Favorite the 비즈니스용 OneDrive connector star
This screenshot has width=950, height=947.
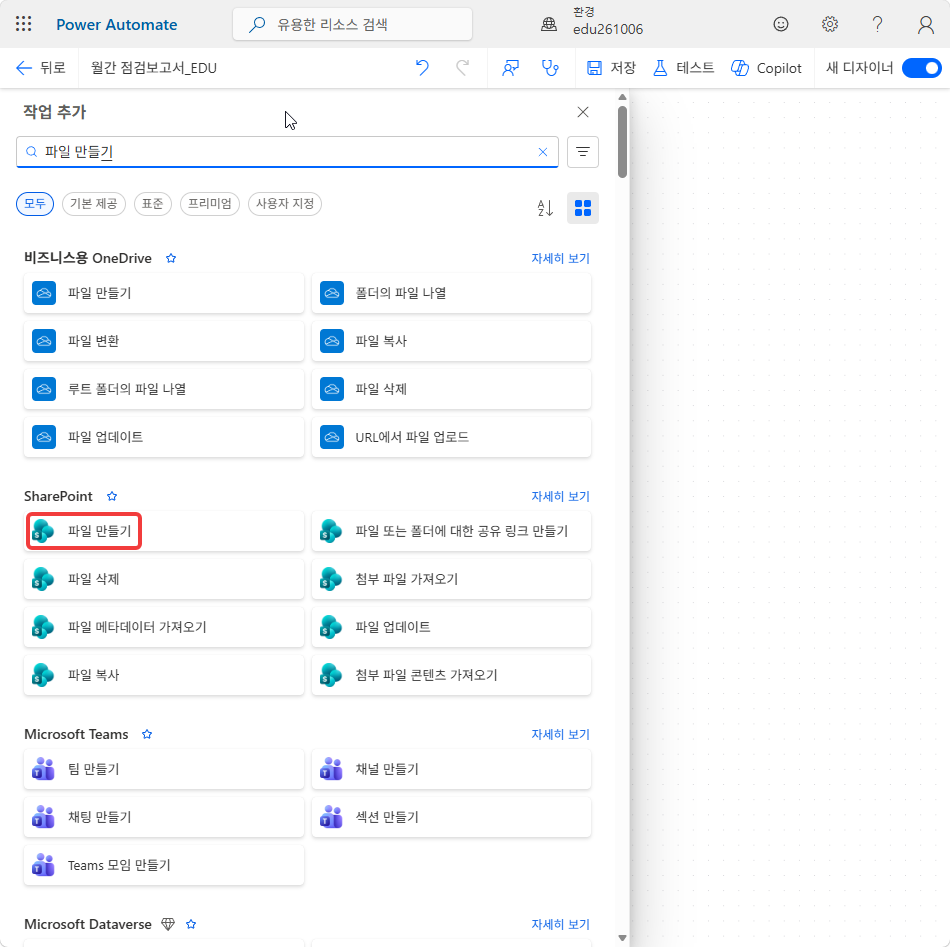click(171, 258)
